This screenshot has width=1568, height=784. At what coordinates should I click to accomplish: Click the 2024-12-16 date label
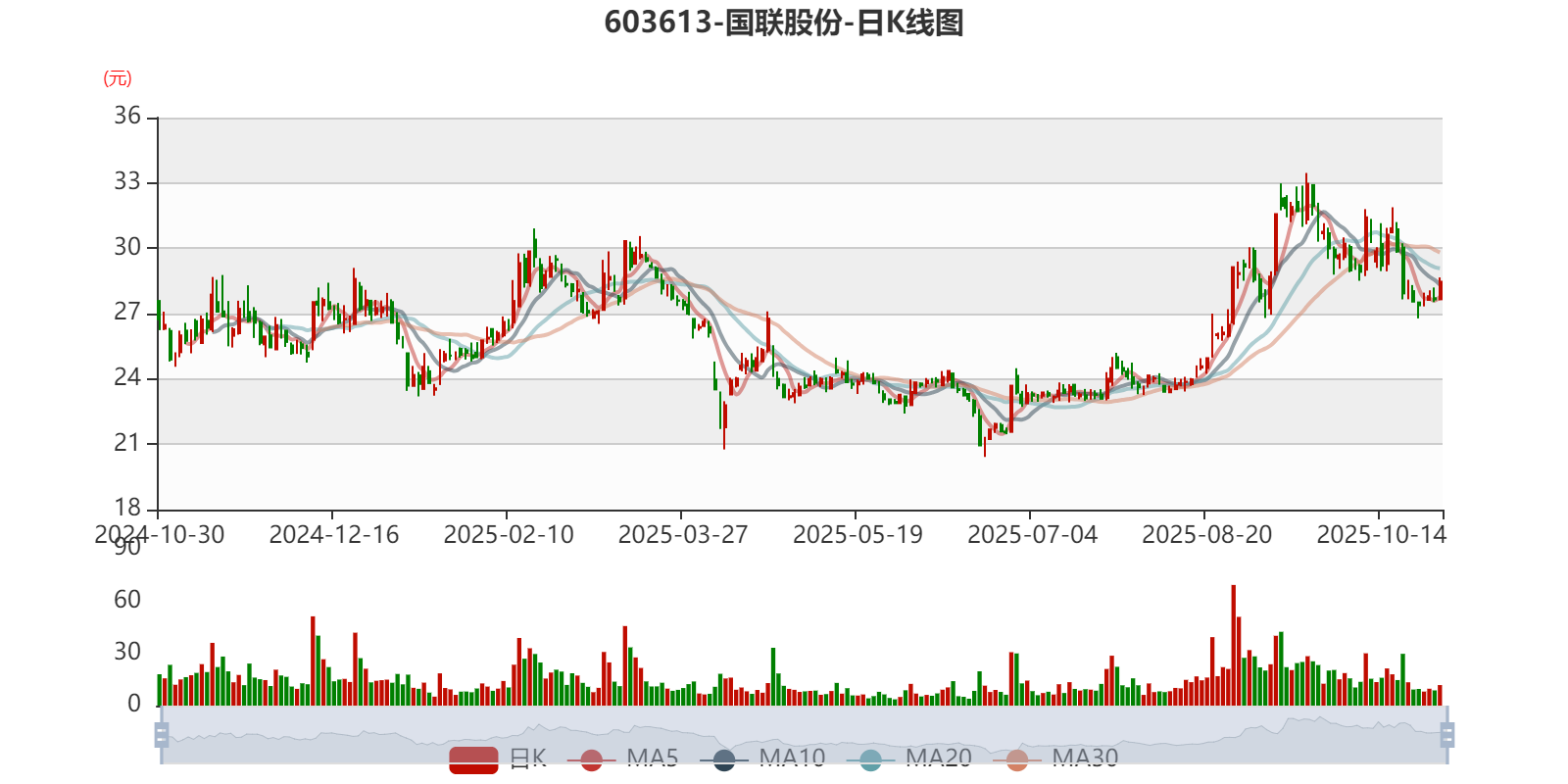point(334,535)
